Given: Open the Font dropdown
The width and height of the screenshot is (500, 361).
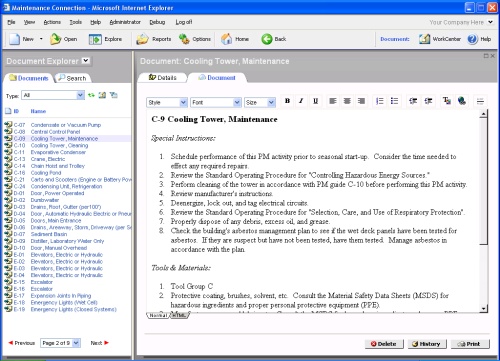Looking at the screenshot, I should (x=216, y=102).
